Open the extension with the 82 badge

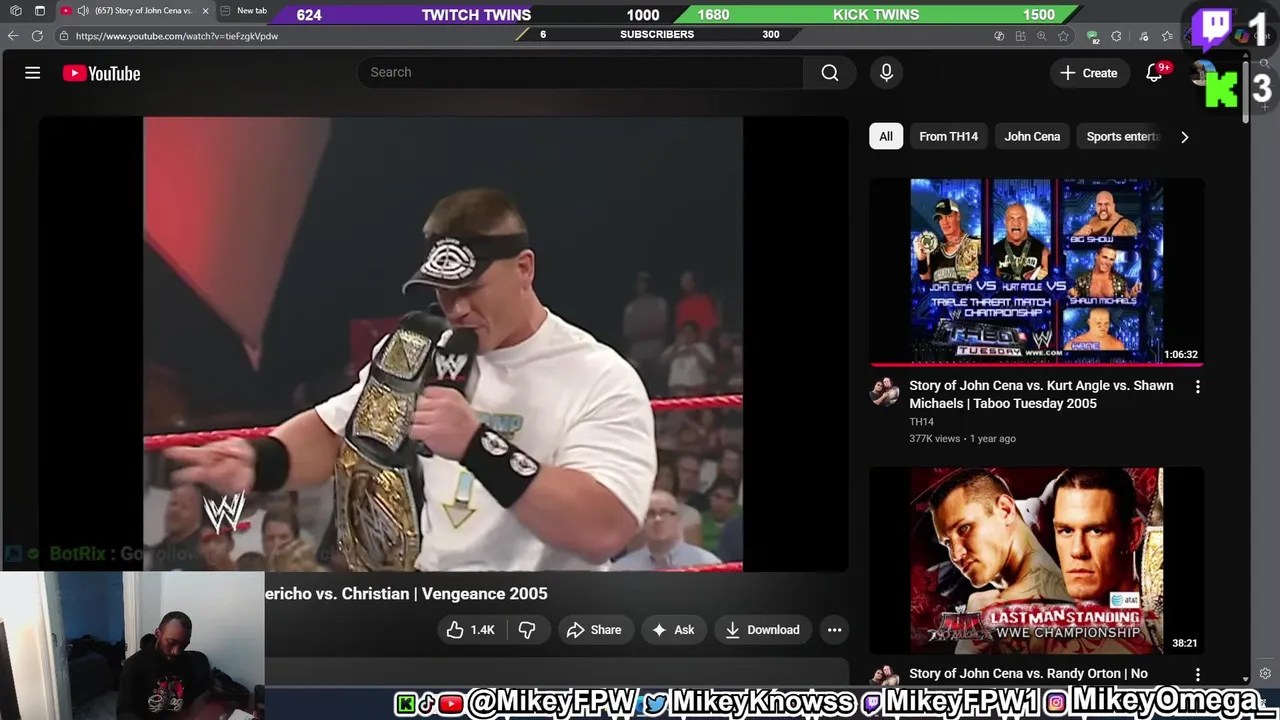pos(1093,37)
